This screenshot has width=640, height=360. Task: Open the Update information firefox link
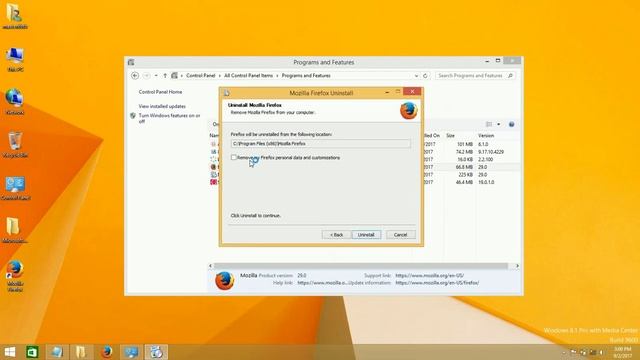click(437, 283)
